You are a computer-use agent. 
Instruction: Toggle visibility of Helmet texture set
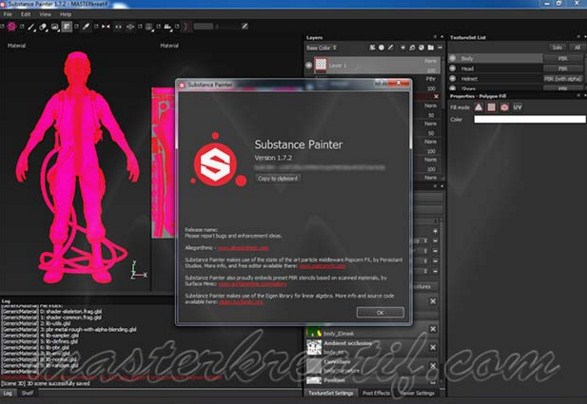453,79
